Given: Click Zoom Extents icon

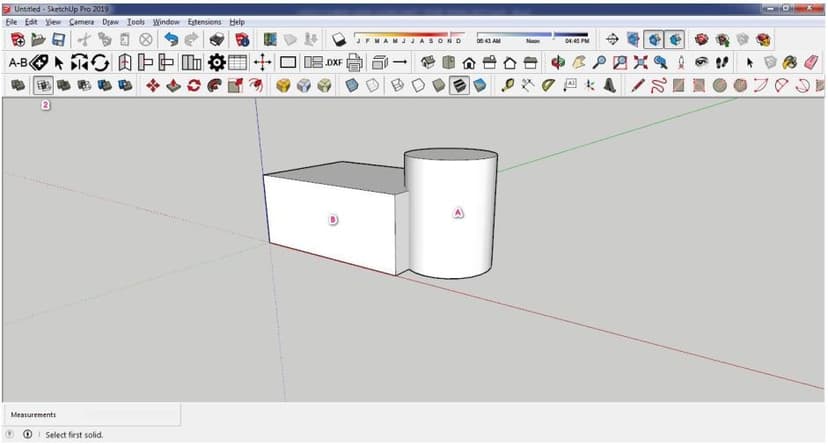Looking at the screenshot, I should click(x=641, y=62).
